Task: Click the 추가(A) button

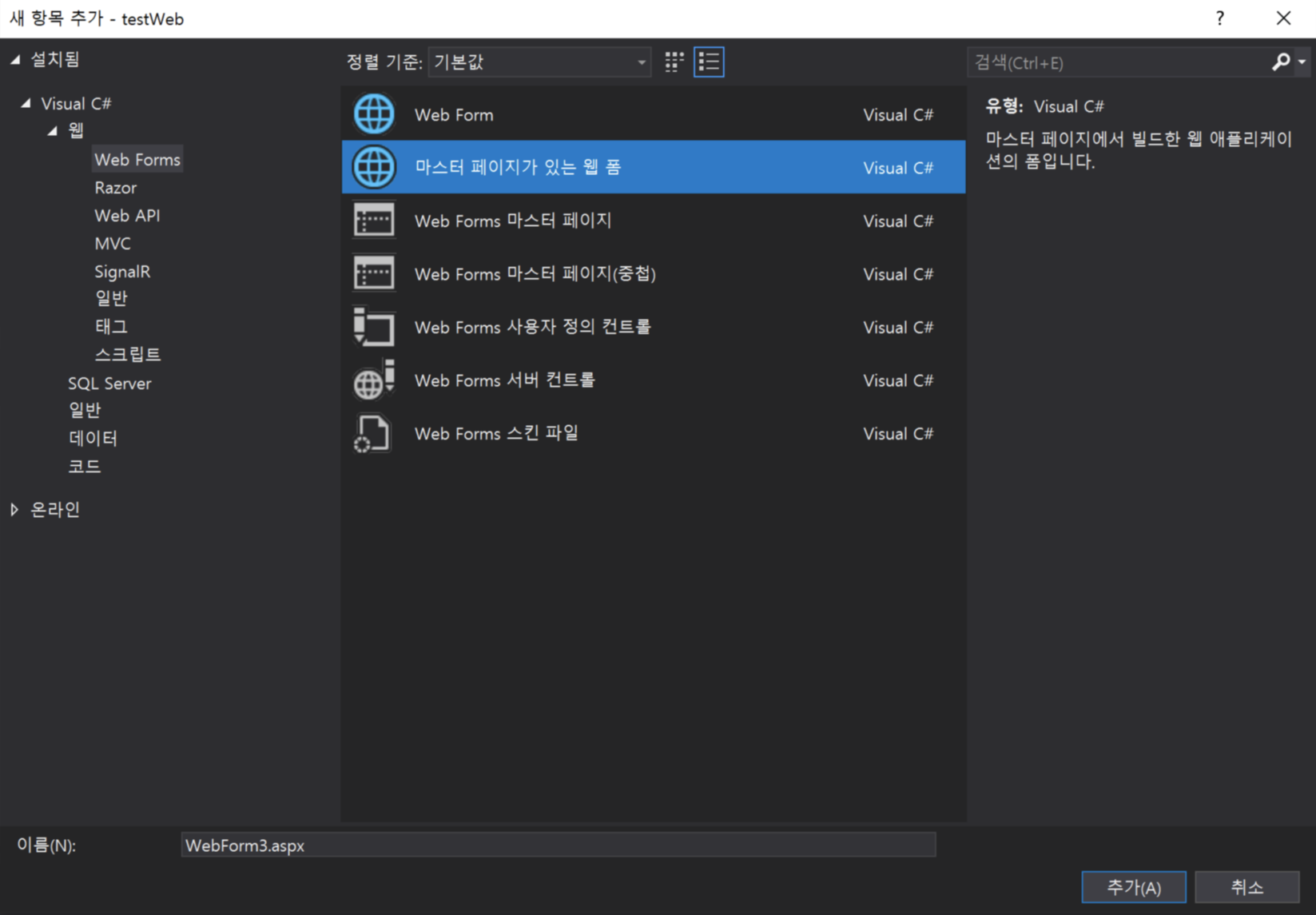Action: [x=1133, y=887]
